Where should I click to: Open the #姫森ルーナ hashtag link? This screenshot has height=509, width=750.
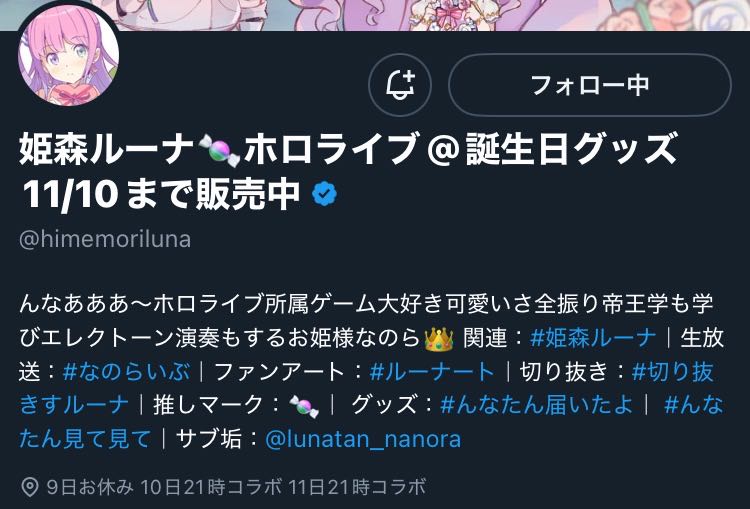pyautogui.click(x=593, y=338)
